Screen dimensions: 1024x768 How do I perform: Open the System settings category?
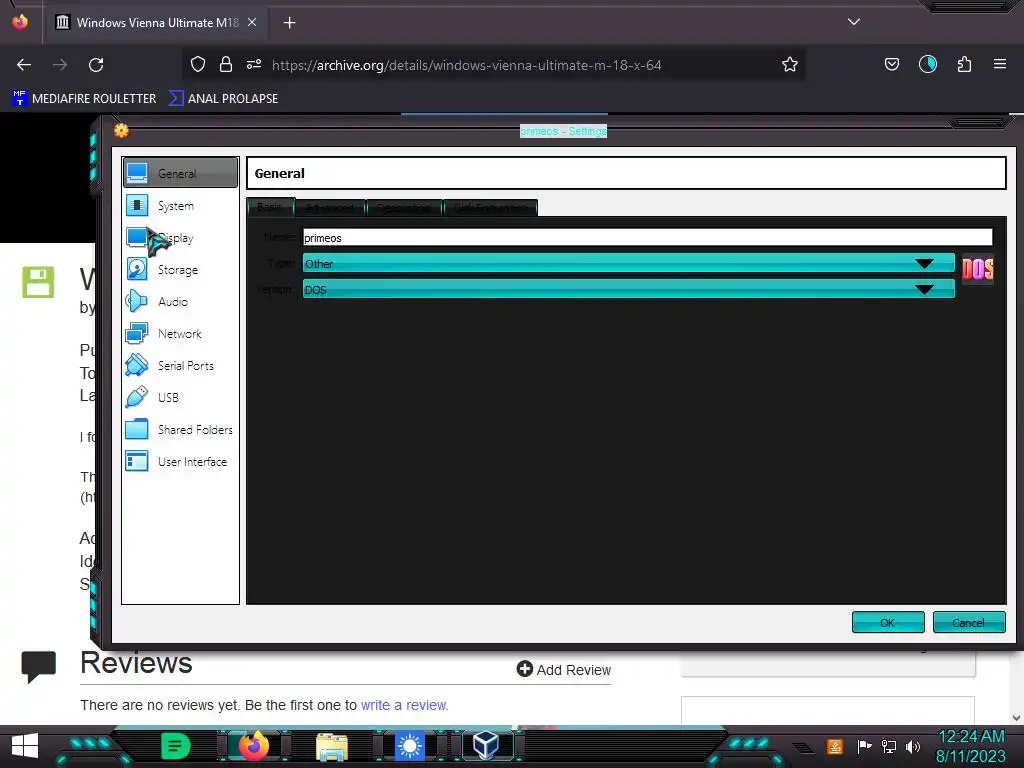pos(180,206)
